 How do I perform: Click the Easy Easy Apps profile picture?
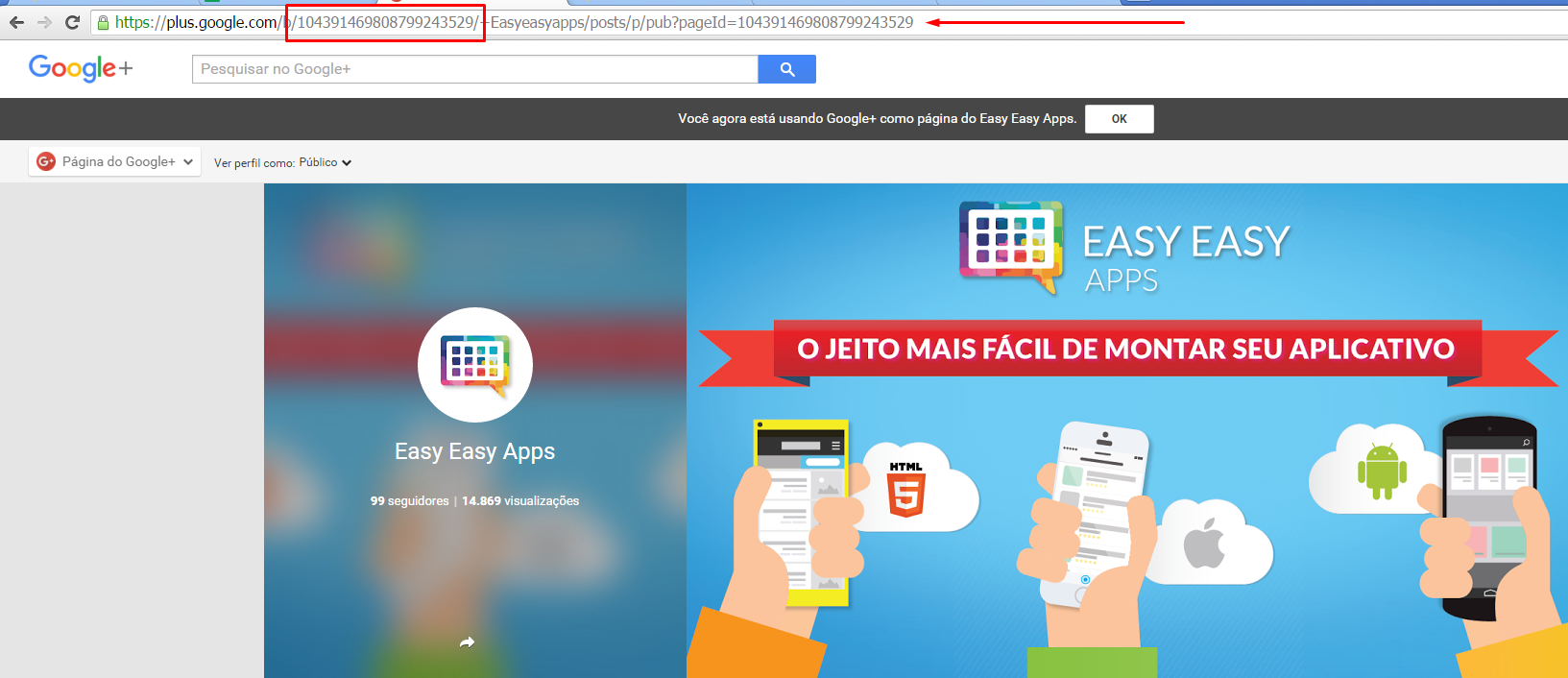475,365
